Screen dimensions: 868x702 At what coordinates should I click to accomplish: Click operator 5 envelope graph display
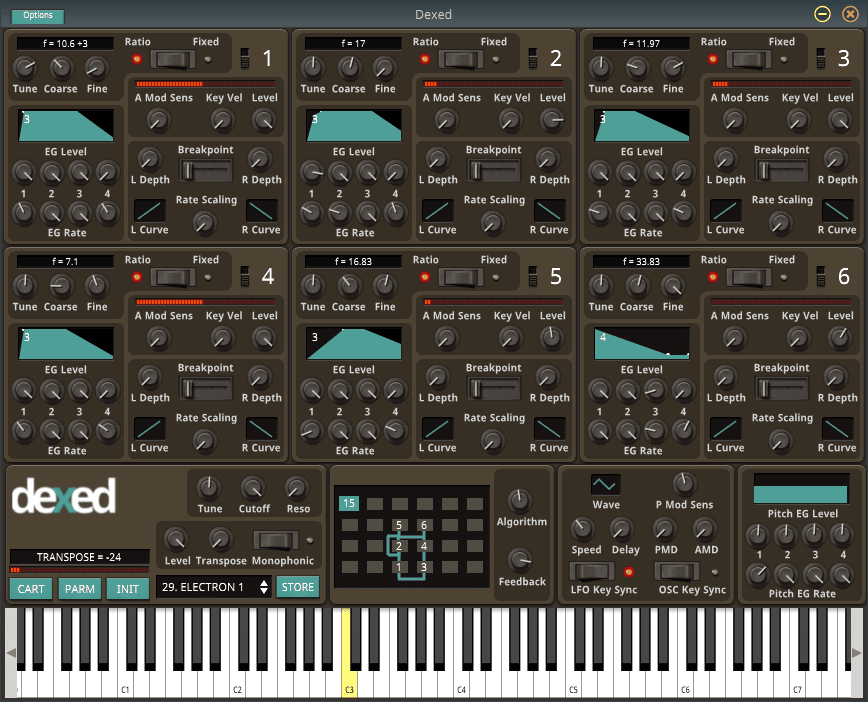[354, 343]
